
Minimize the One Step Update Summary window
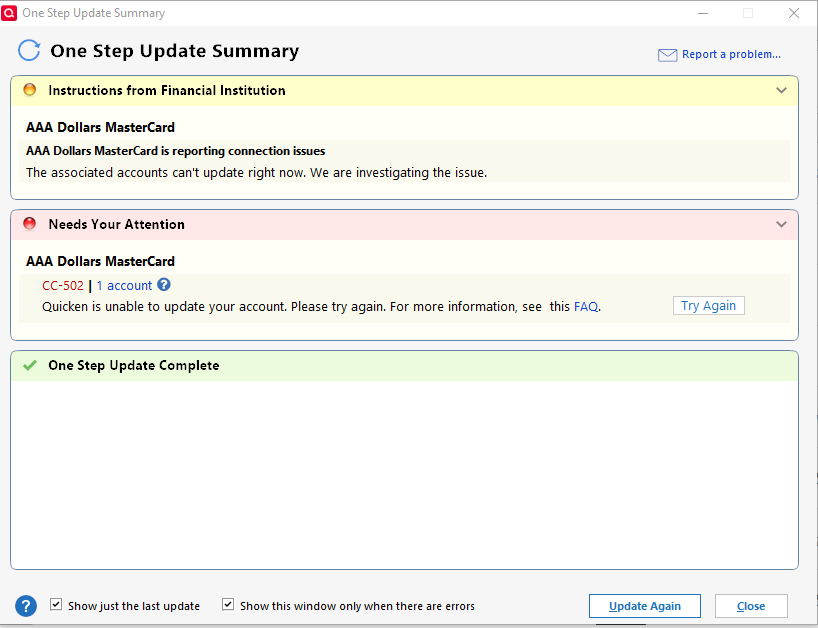(x=703, y=13)
